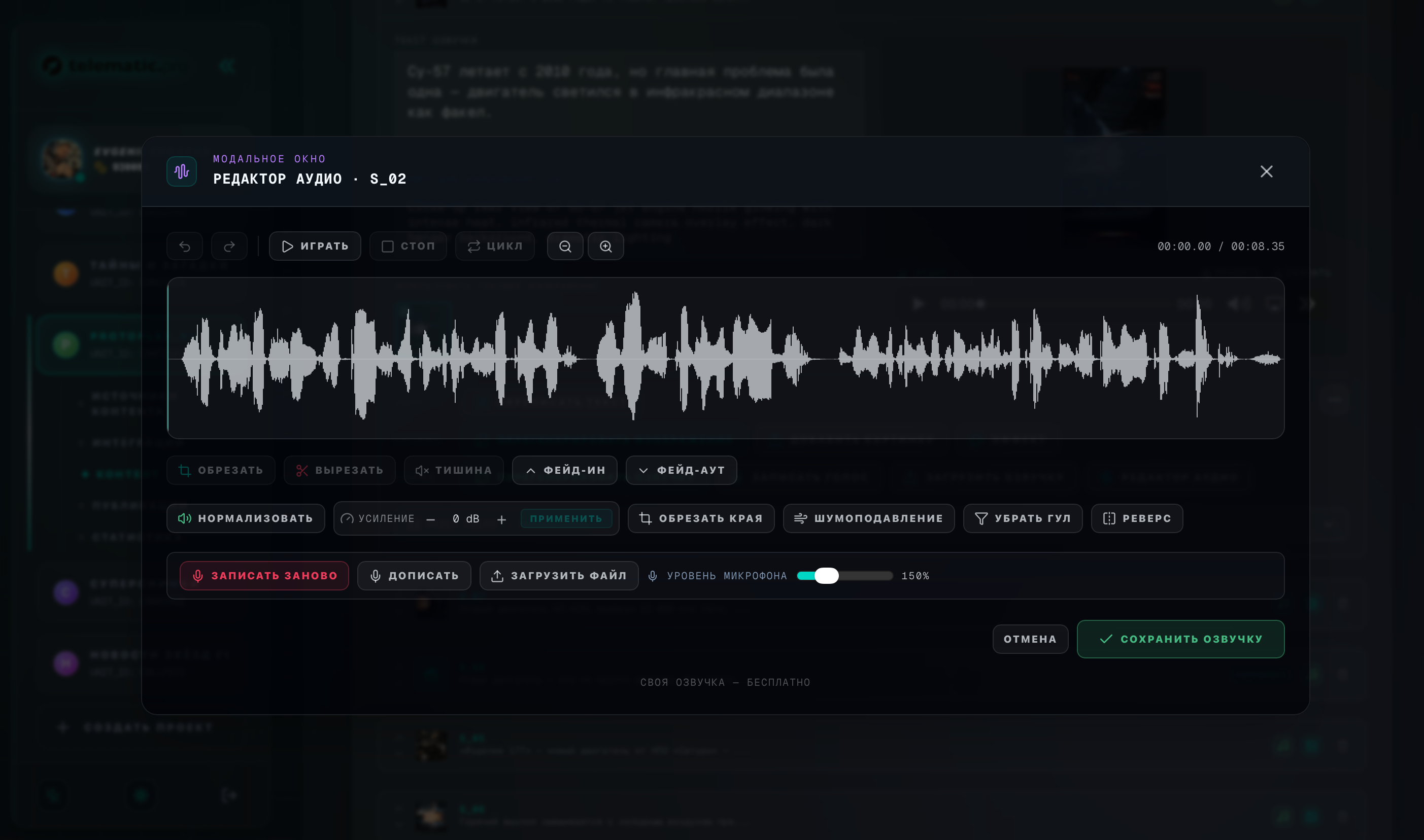Toggle loop with ЦИКЛ button

click(x=495, y=246)
